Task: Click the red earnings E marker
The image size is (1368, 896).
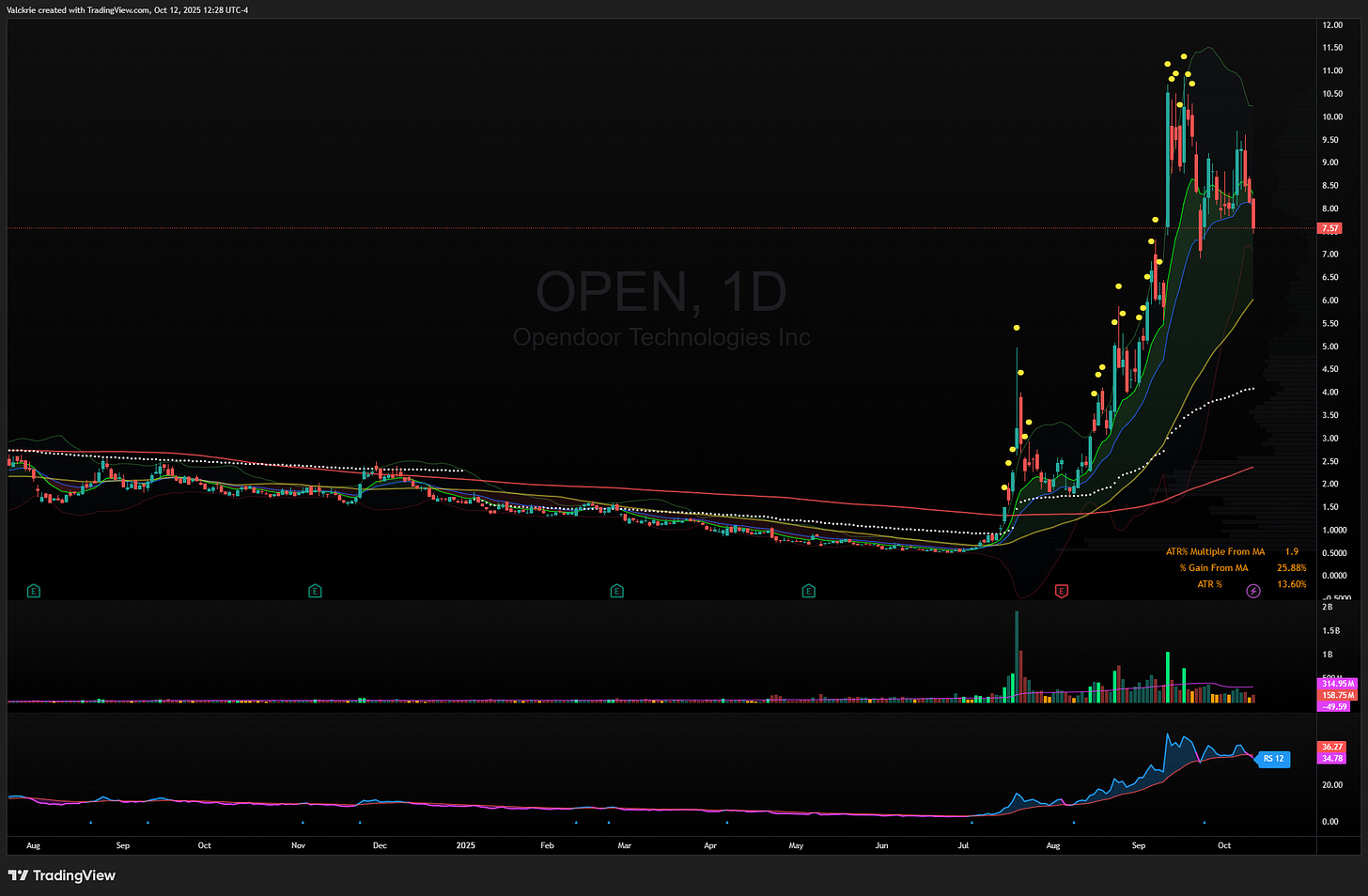Action: (x=1062, y=591)
